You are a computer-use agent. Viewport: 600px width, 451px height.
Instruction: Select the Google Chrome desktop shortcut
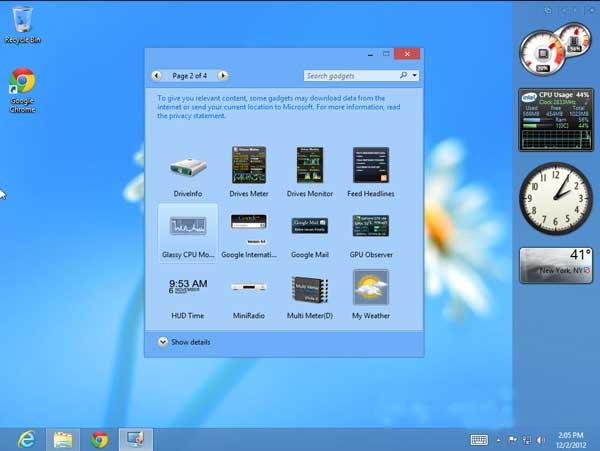23,90
